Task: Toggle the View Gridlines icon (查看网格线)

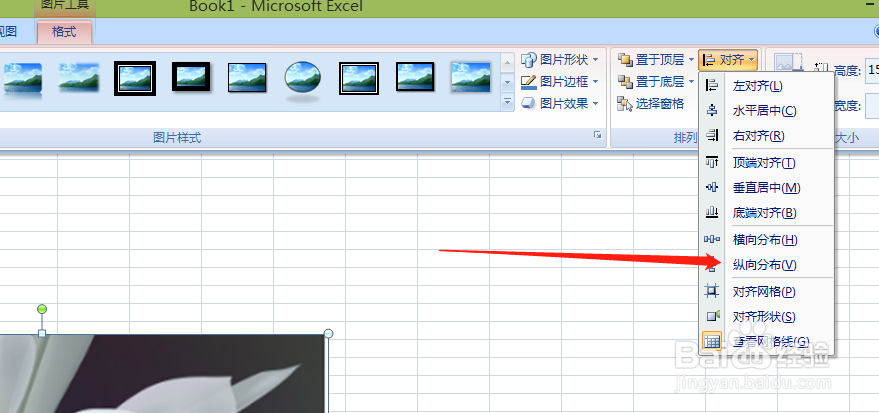Action: click(712, 341)
